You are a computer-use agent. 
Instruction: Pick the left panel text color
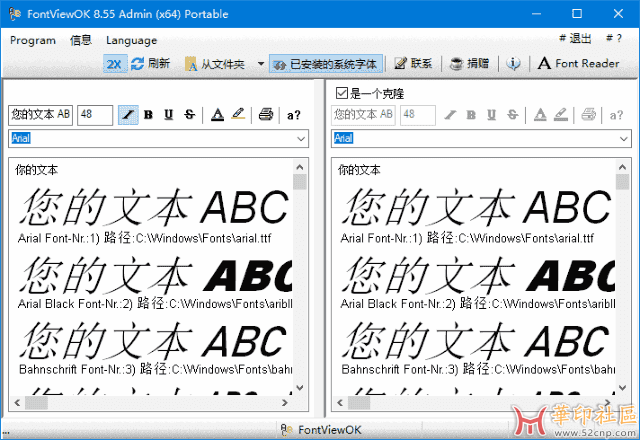pos(217,114)
